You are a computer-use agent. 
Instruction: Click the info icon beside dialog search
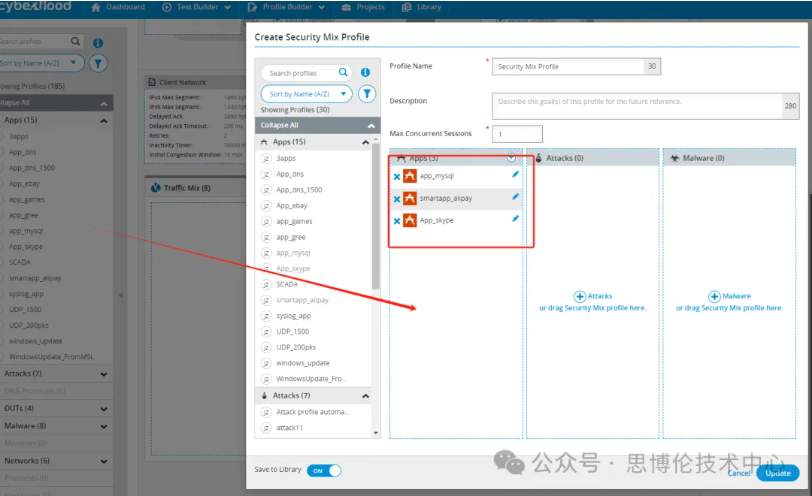click(366, 73)
